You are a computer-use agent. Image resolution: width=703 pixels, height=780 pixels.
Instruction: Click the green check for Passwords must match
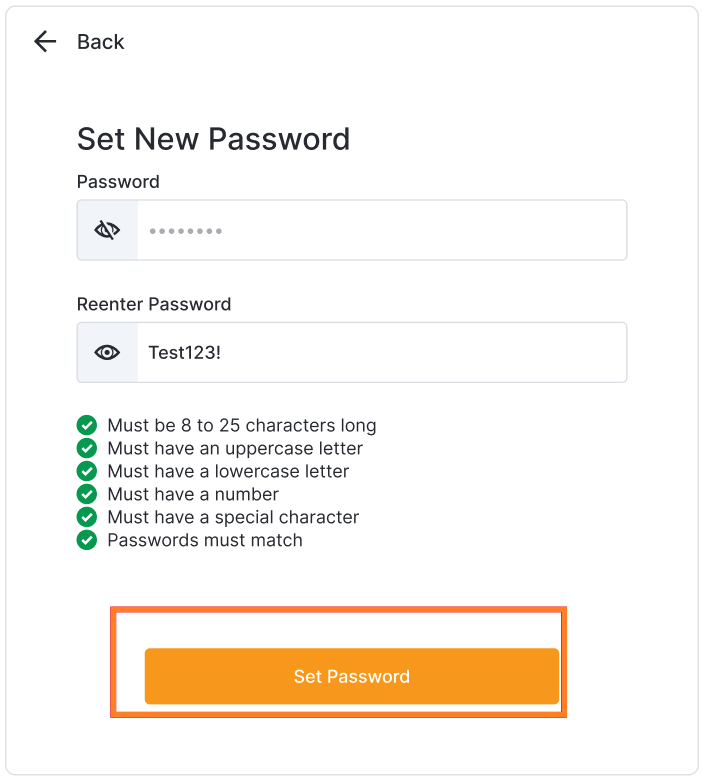[87, 540]
